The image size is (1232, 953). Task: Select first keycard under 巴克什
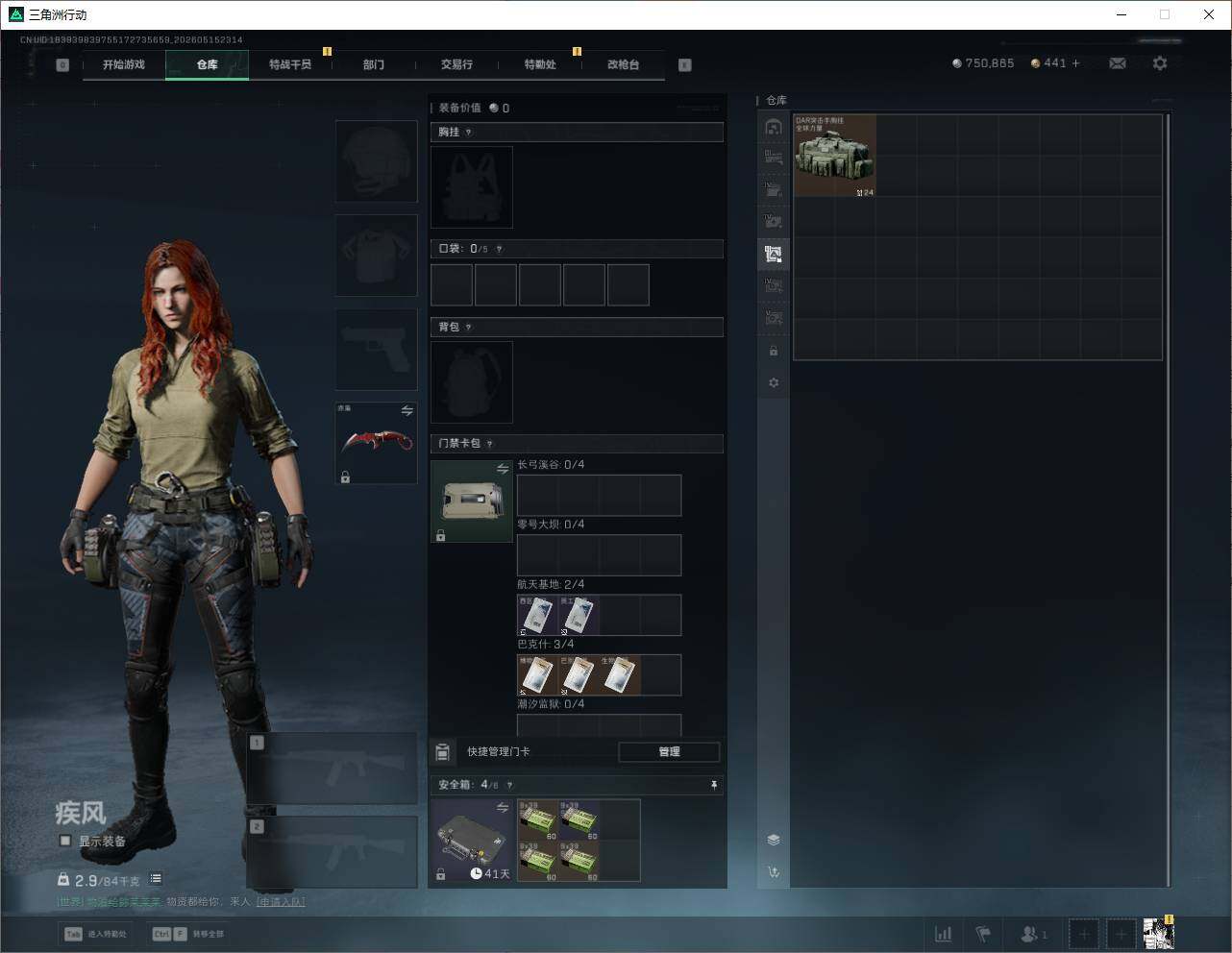pyautogui.click(x=538, y=675)
